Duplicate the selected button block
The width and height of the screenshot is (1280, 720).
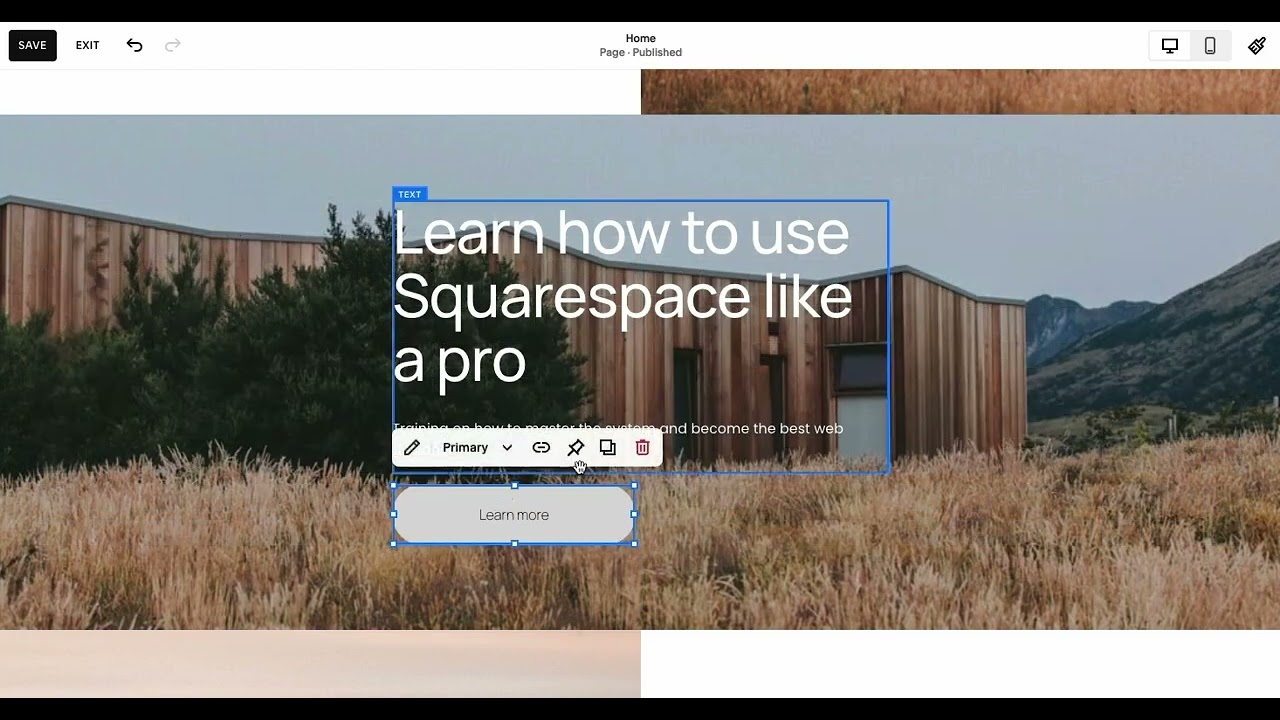click(x=608, y=448)
